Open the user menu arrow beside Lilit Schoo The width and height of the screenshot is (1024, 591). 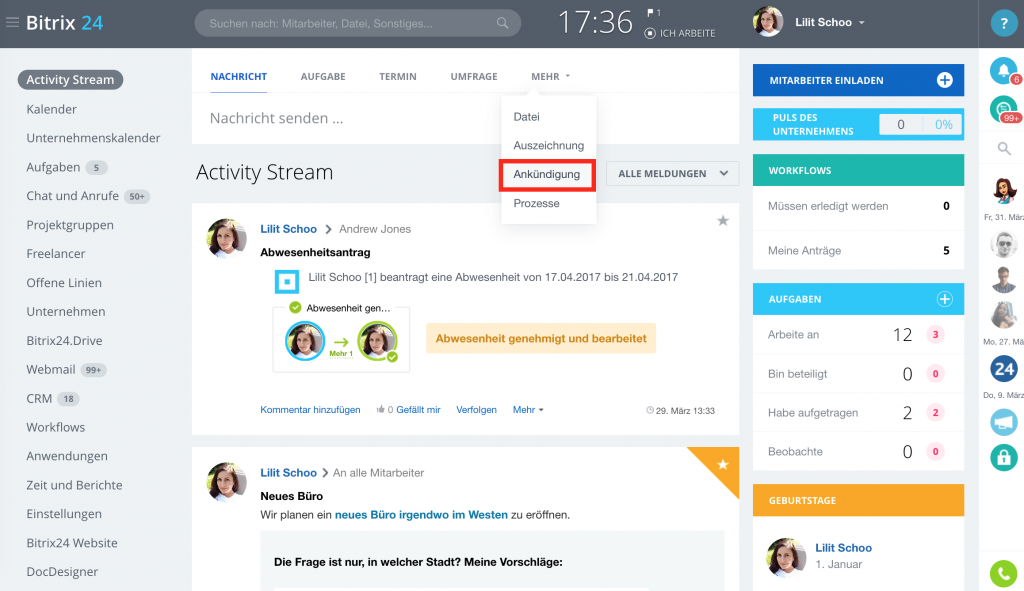(862, 23)
